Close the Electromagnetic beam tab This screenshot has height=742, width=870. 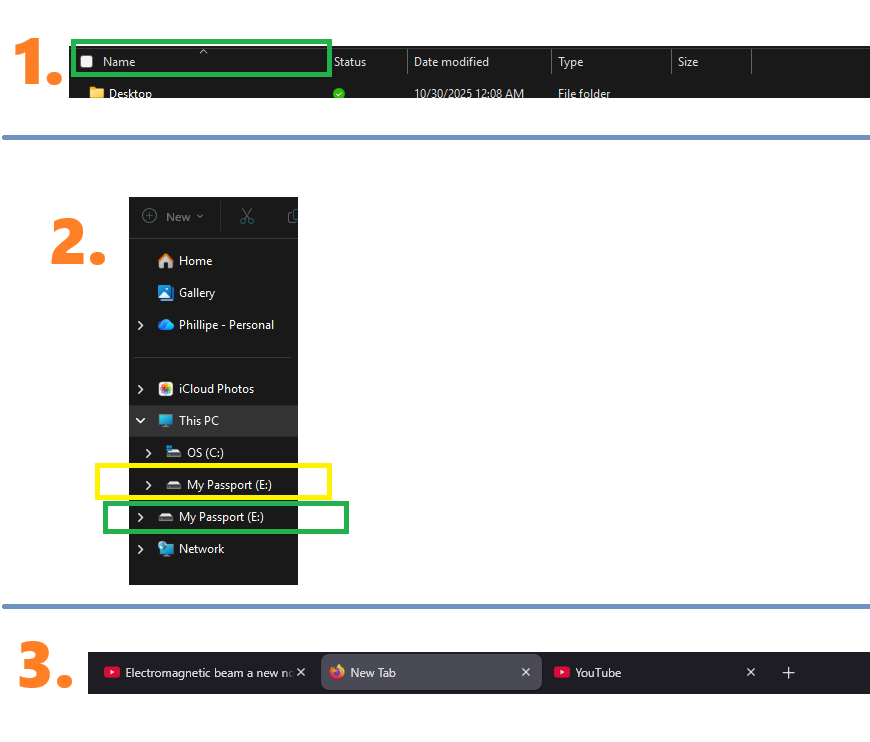[x=301, y=672]
